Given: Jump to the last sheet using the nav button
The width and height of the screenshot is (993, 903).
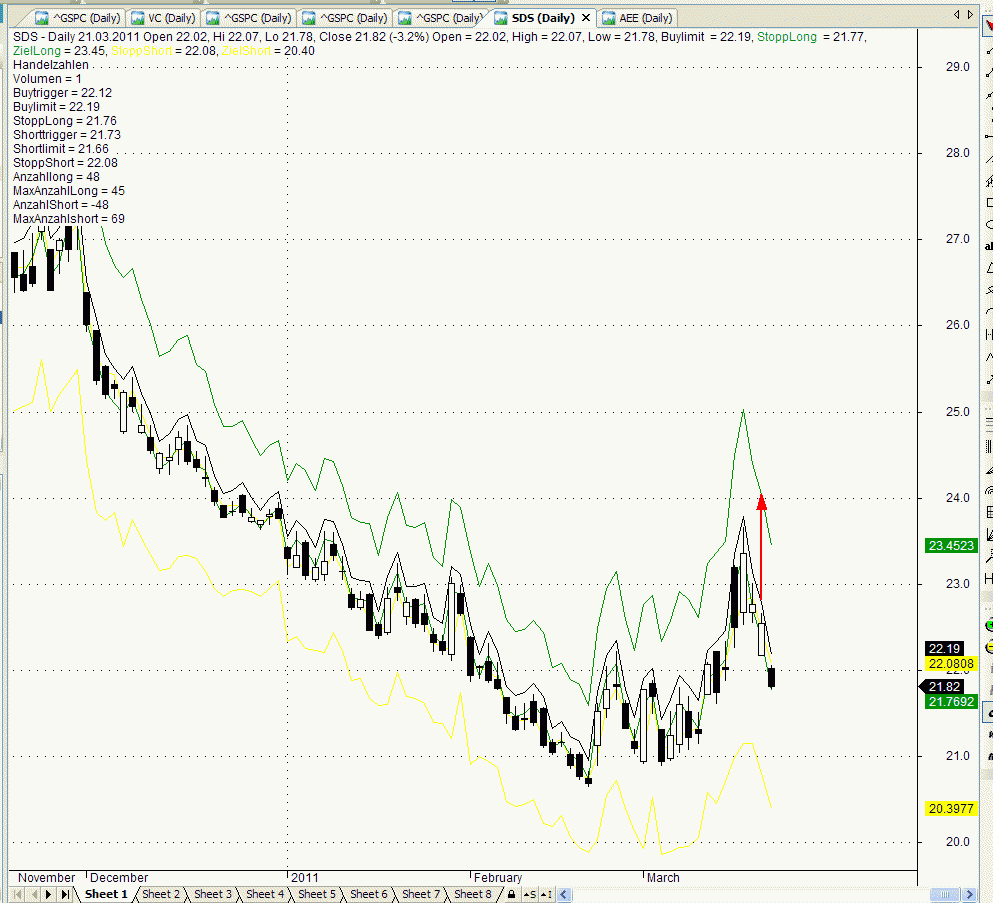Looking at the screenshot, I should point(65,895).
